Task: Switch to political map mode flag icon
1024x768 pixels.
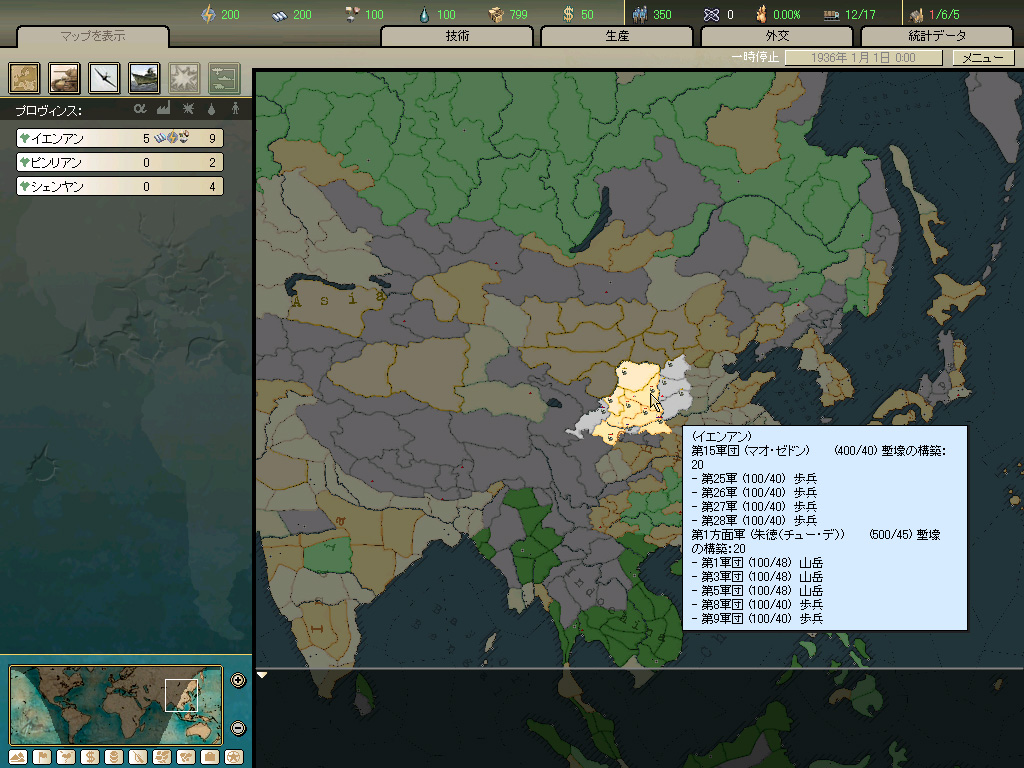Action: coord(42,758)
